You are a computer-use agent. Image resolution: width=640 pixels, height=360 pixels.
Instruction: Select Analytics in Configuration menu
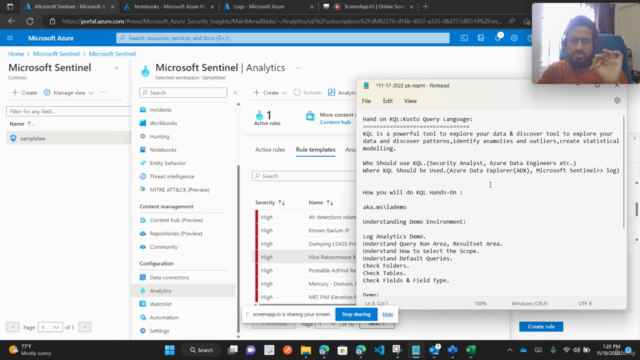160,291
